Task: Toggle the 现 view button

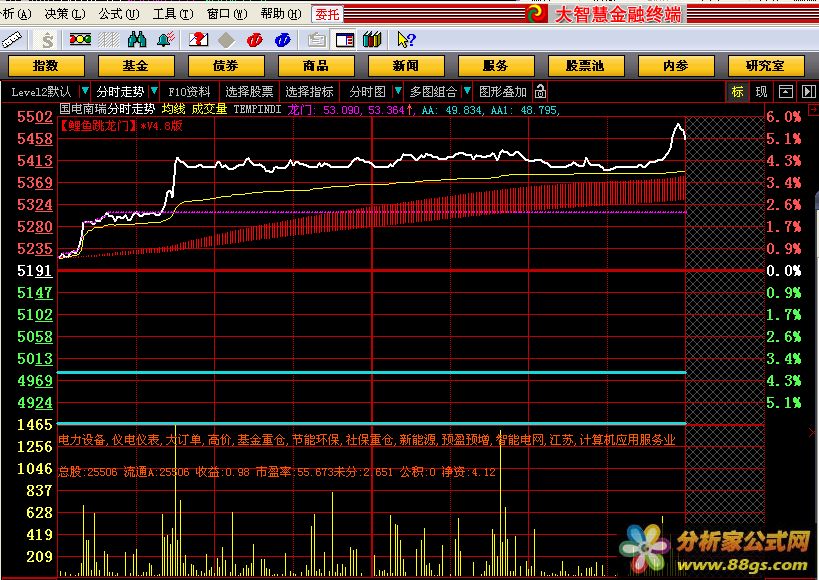Action: tap(761, 92)
